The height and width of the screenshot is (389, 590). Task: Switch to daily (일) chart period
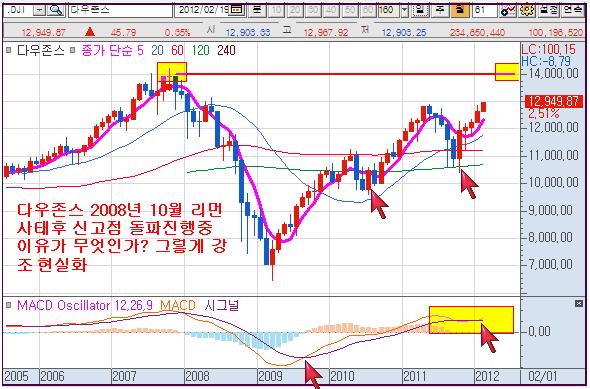point(421,10)
